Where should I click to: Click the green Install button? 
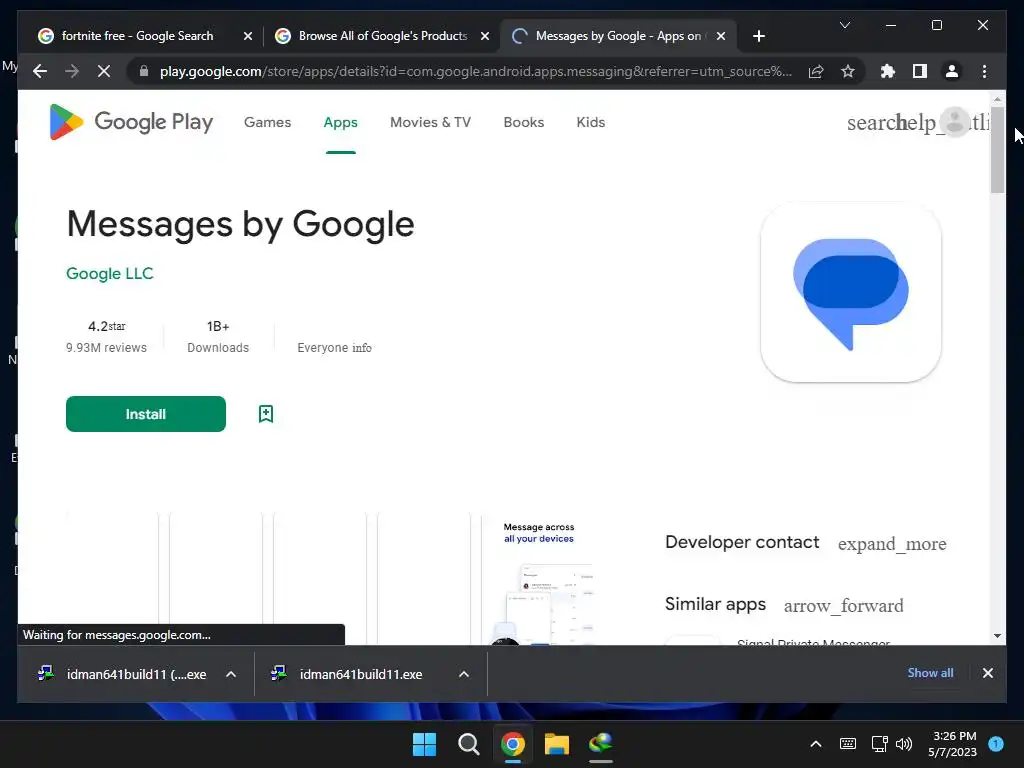[146, 414]
